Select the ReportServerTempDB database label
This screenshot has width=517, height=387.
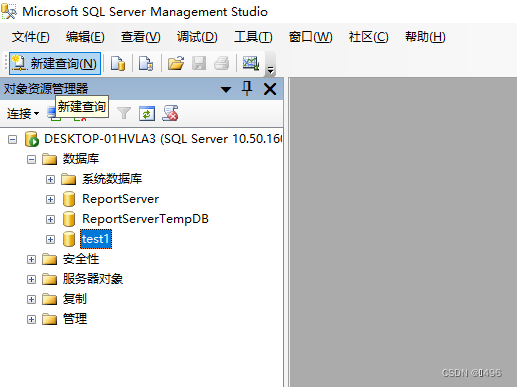pyautogui.click(x=145, y=219)
